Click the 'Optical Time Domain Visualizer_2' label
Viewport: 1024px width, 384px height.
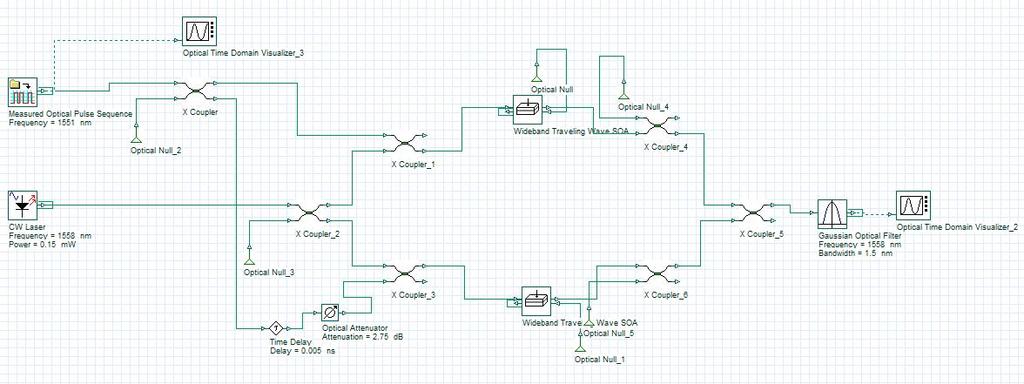pyautogui.click(x=957, y=227)
